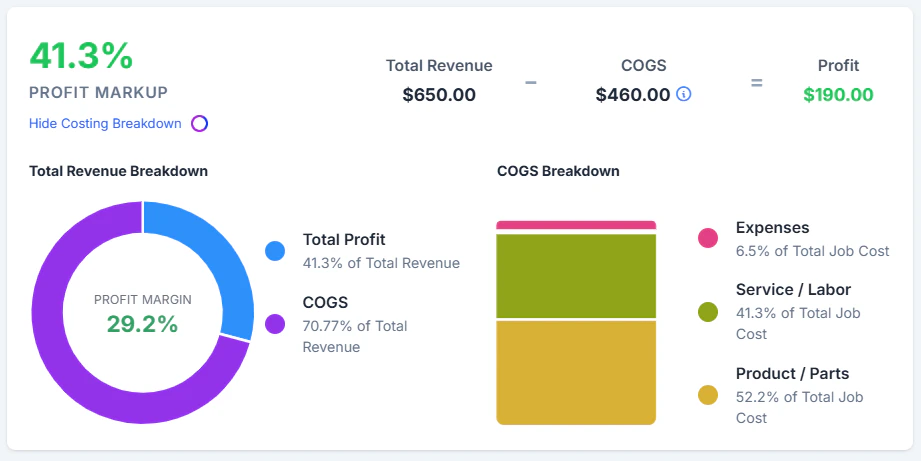Click the pink Expenses bar segment

[x=576, y=225]
